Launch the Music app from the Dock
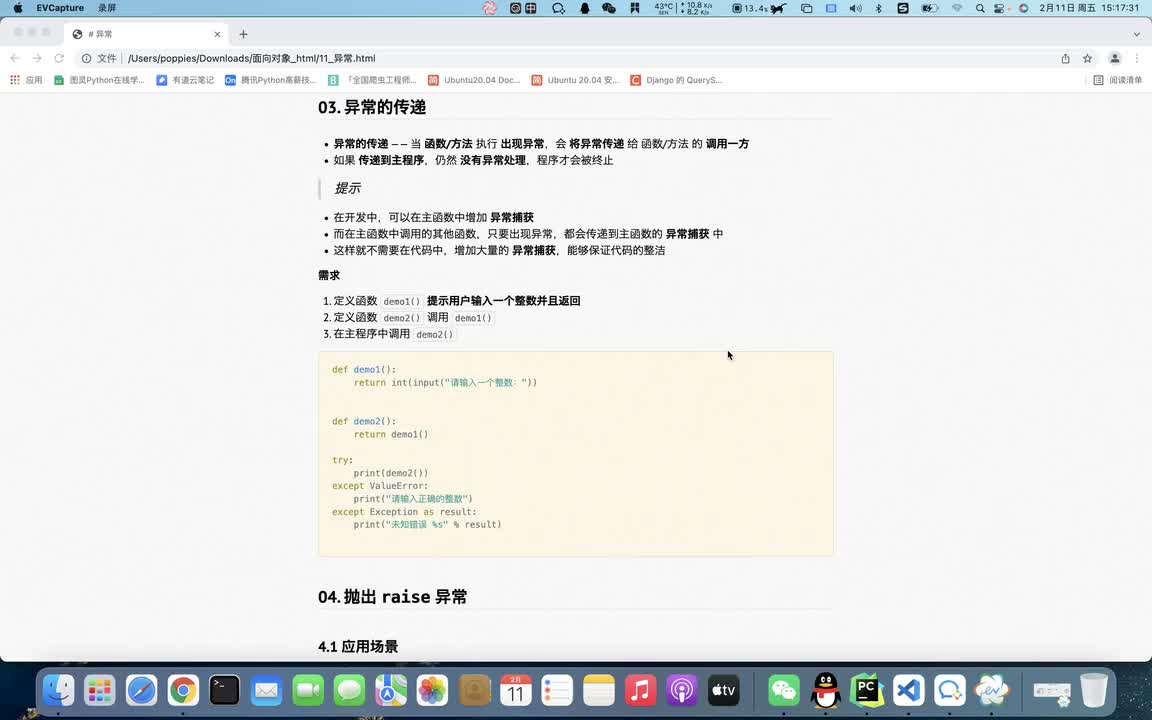This screenshot has height=720, width=1152. tap(641, 691)
